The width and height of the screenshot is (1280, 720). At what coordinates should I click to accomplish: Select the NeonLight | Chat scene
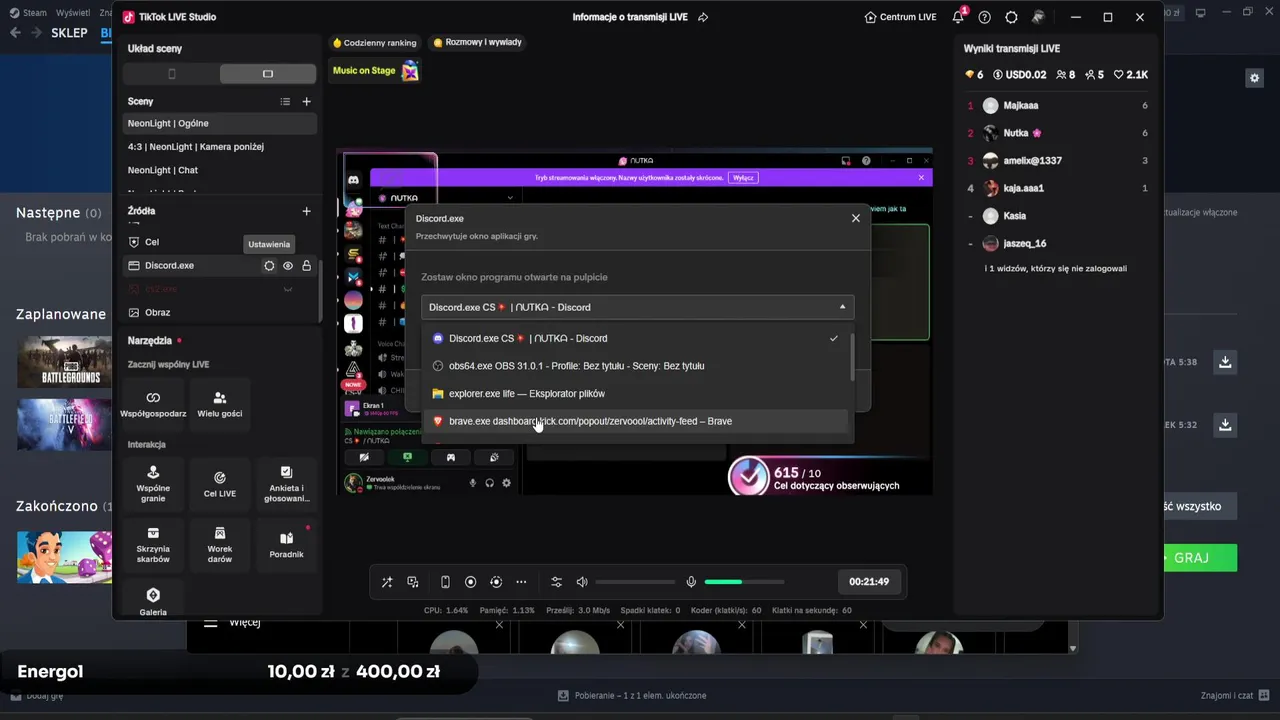pyautogui.click(x=220, y=170)
